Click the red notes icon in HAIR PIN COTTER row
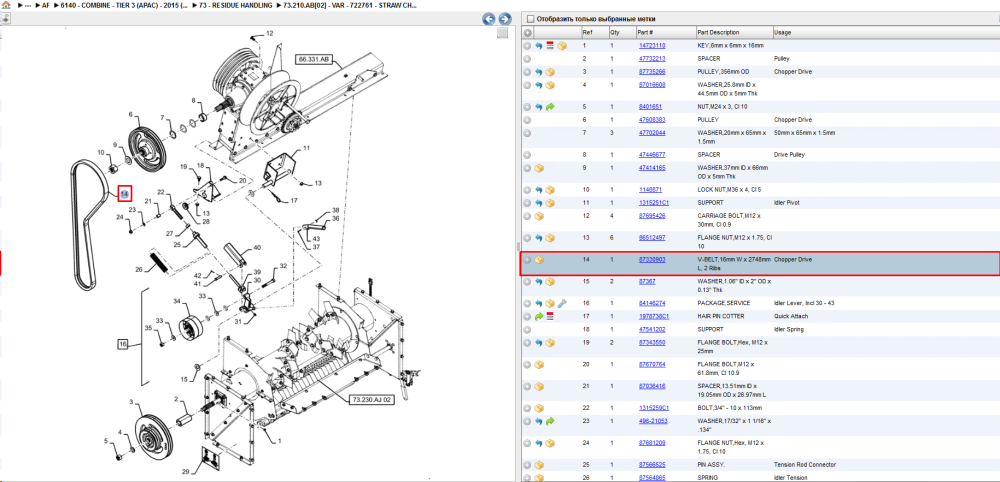The width and height of the screenshot is (1000, 482). 550,317
